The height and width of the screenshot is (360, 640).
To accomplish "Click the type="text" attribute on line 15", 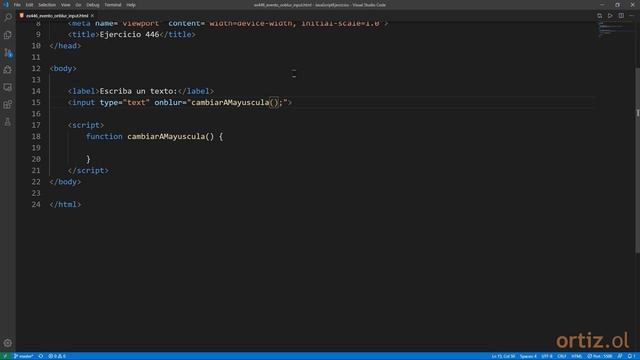I will pos(125,102).
